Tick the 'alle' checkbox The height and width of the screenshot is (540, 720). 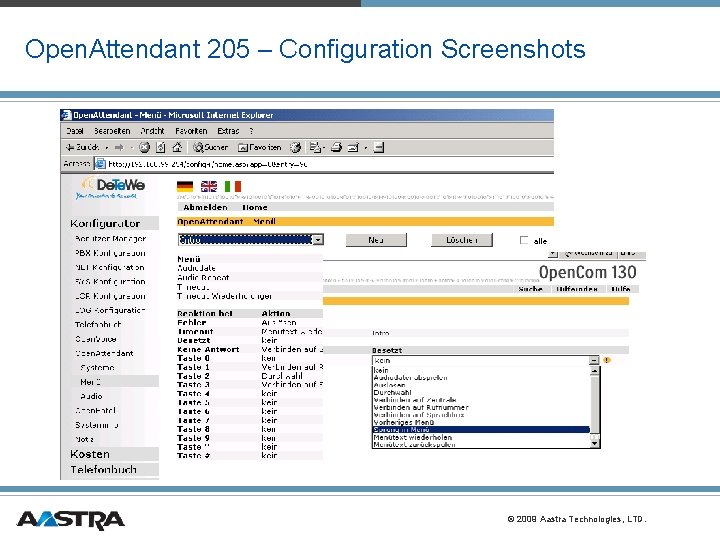pyautogui.click(x=524, y=240)
